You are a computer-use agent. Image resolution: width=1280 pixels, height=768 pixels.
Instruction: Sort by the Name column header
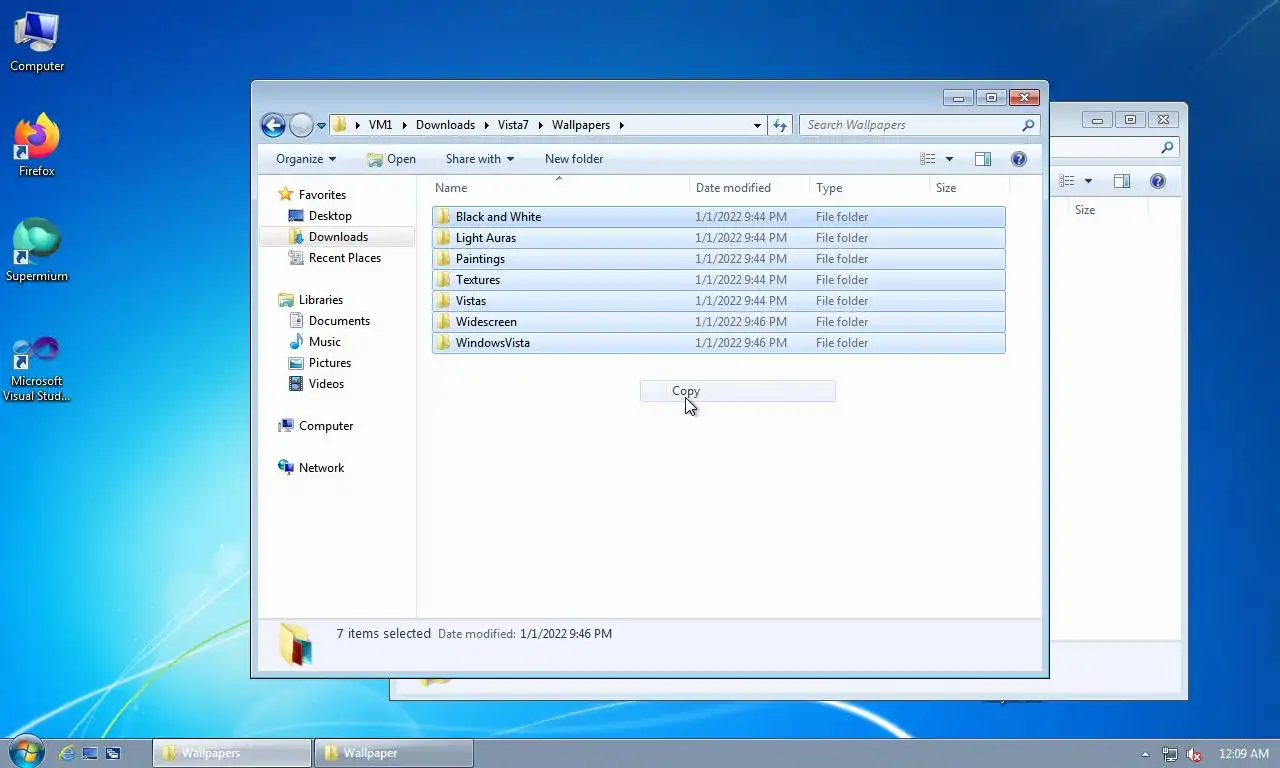[x=560, y=188]
